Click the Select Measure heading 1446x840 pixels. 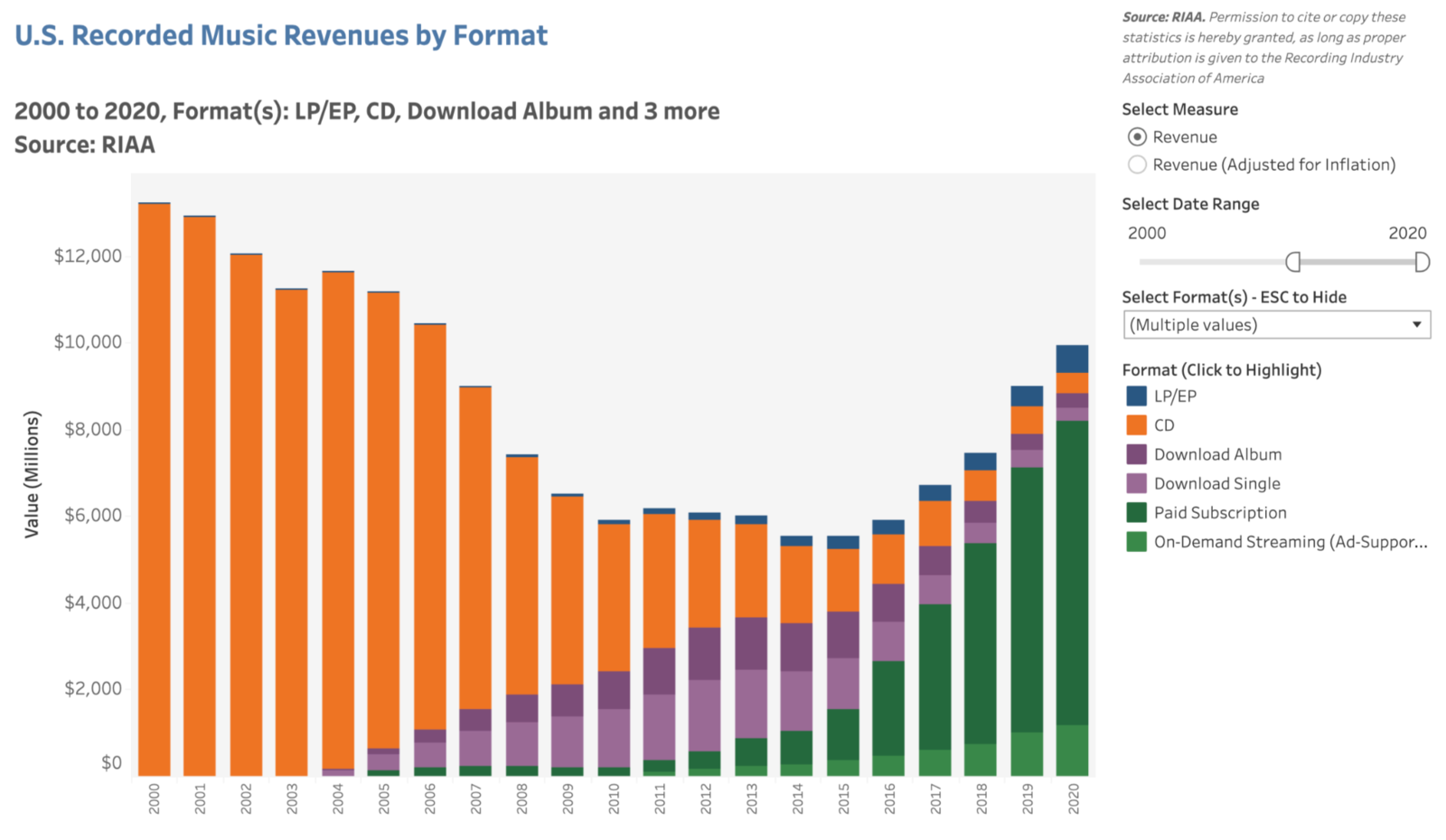[1179, 109]
